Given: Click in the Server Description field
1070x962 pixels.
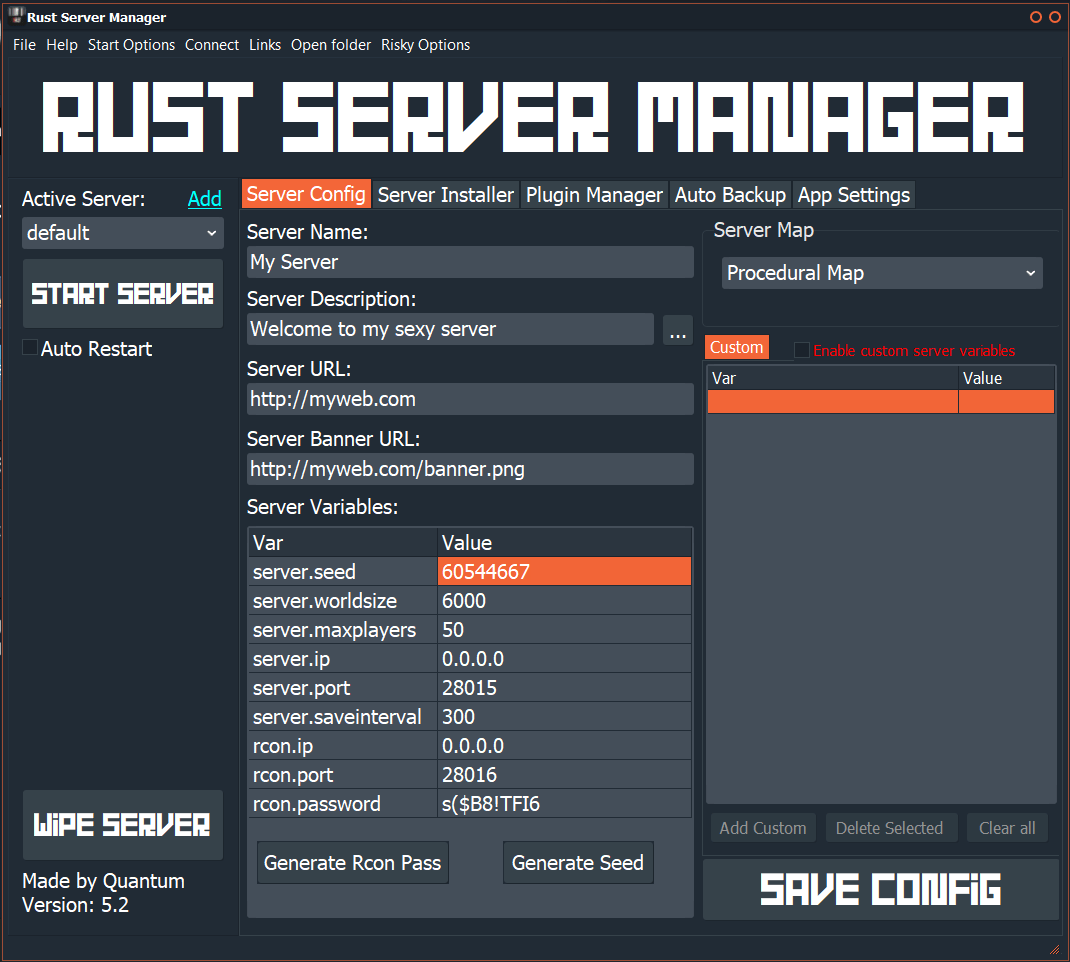Looking at the screenshot, I should coord(450,329).
